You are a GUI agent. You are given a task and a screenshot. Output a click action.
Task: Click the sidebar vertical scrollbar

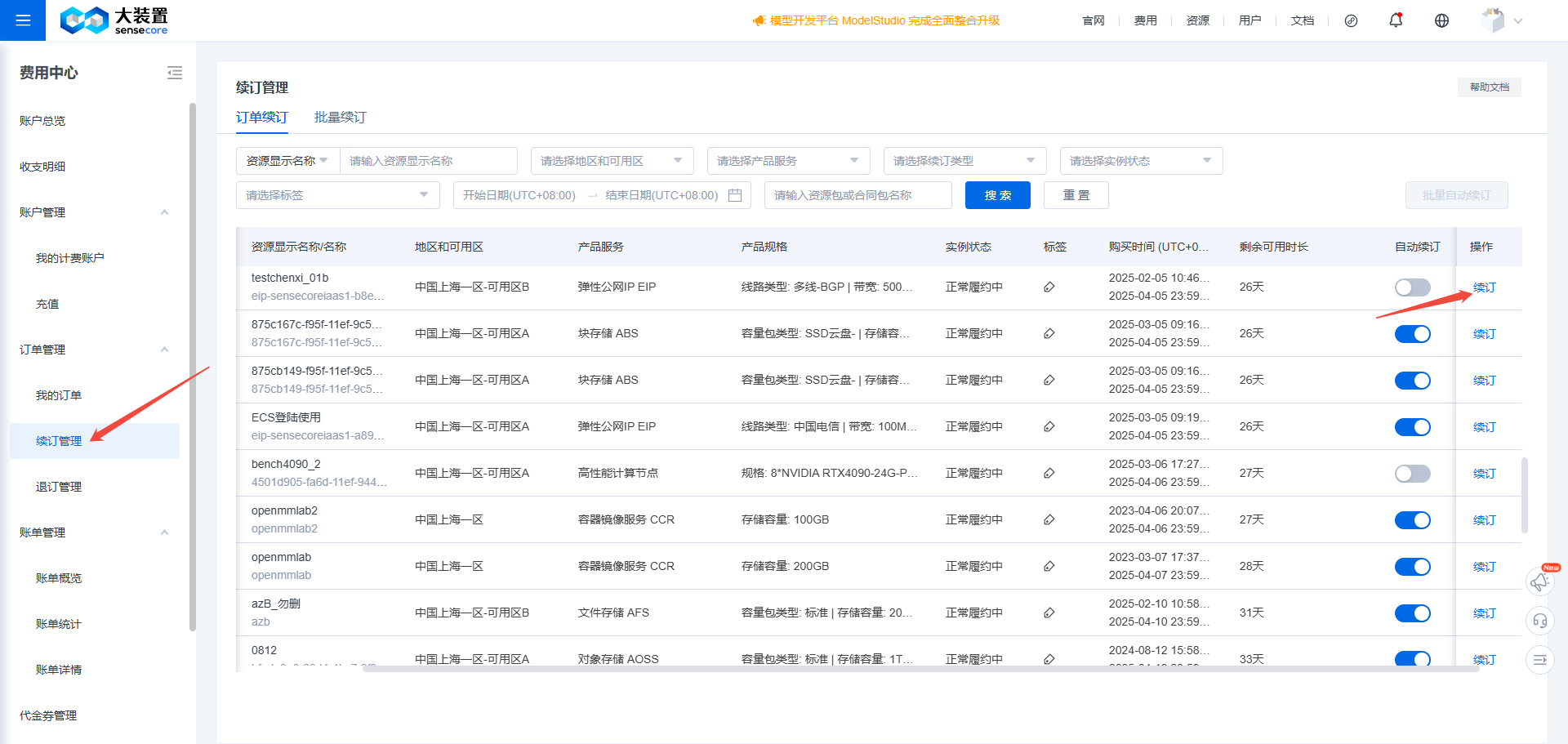(x=193, y=366)
